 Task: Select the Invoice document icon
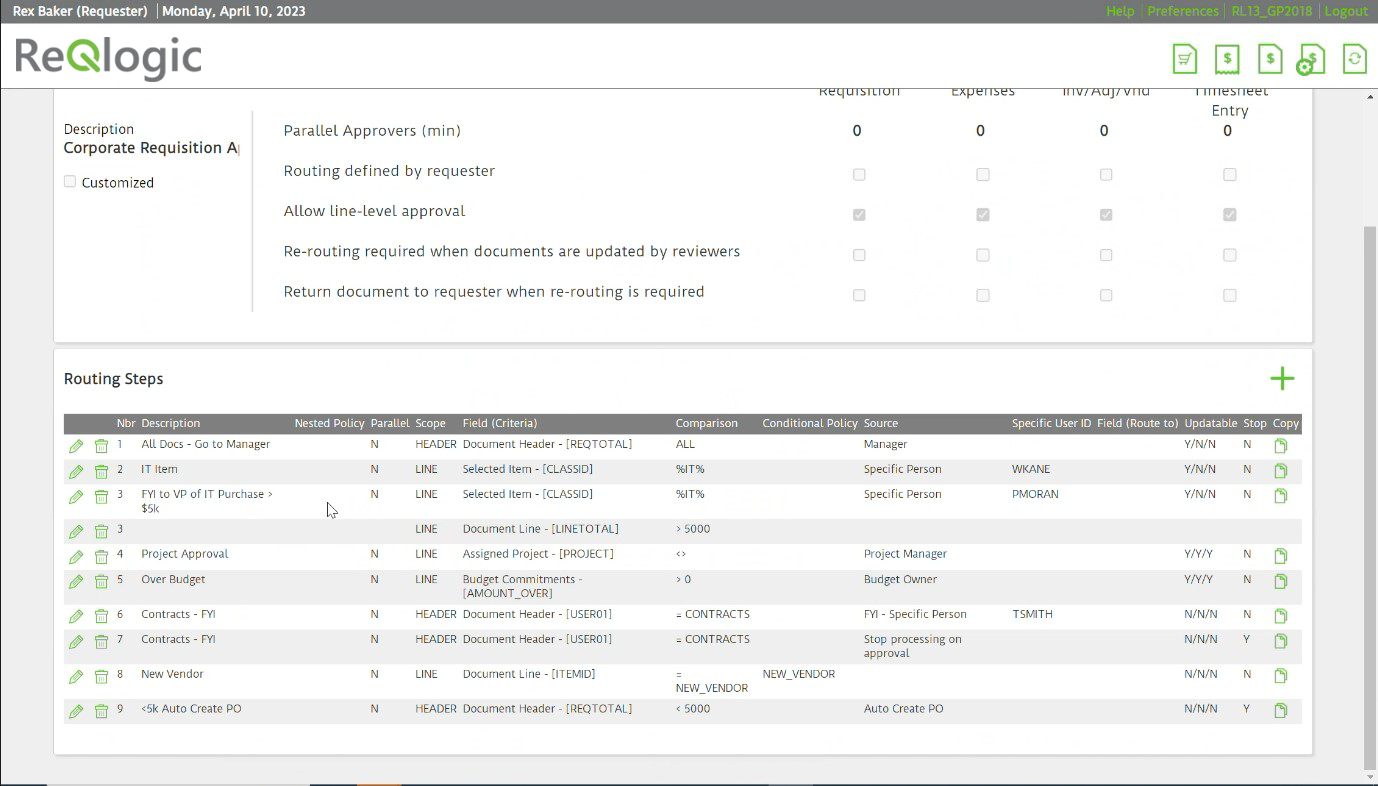[x=1270, y=59]
